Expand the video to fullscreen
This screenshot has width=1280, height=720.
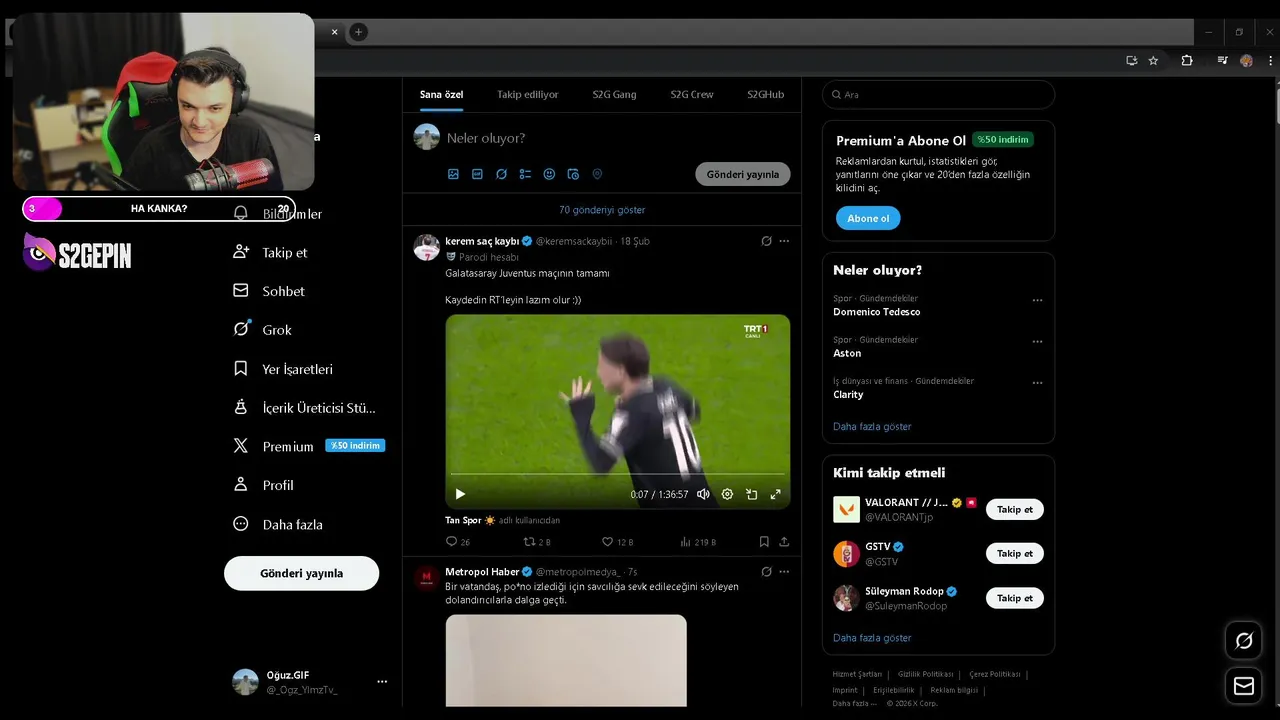775,494
